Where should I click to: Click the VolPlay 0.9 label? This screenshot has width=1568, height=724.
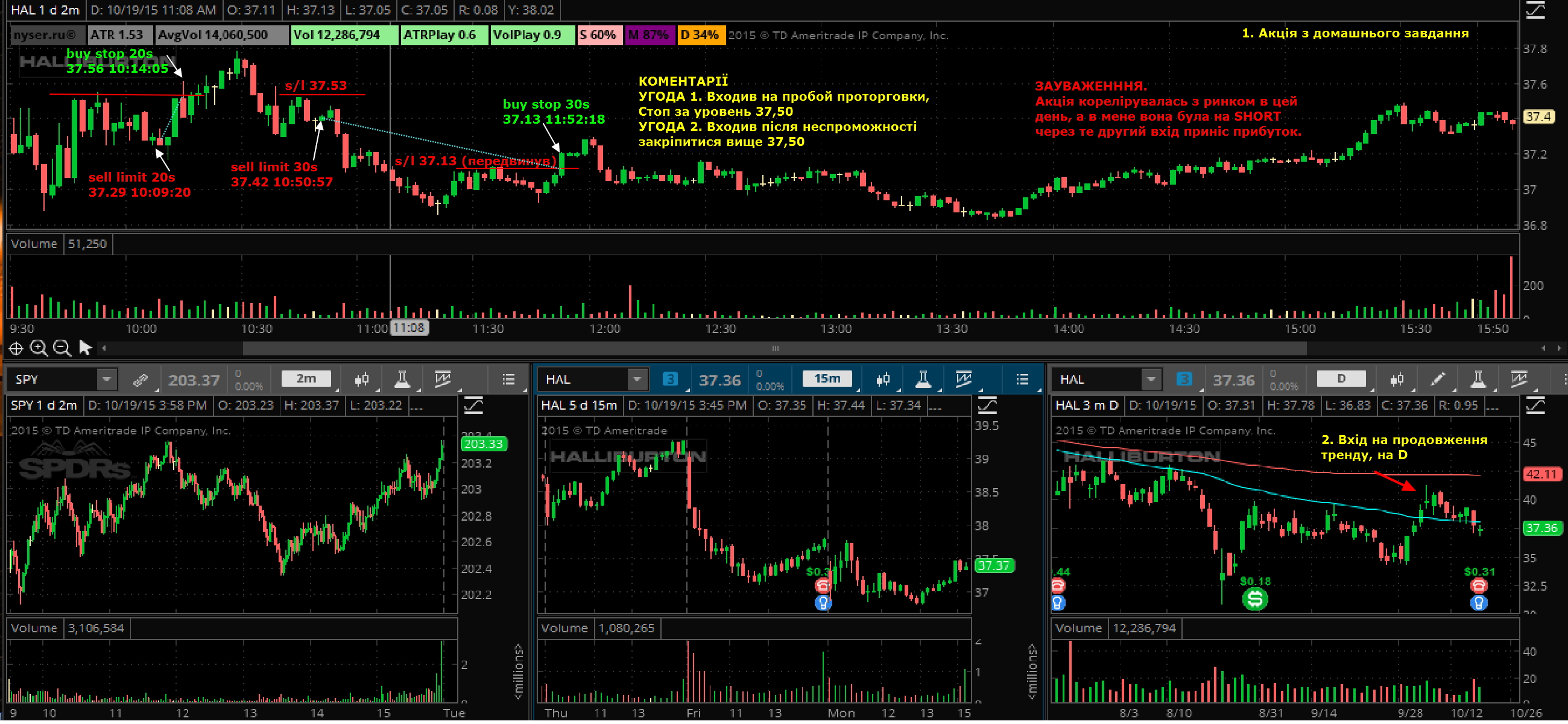pos(532,36)
